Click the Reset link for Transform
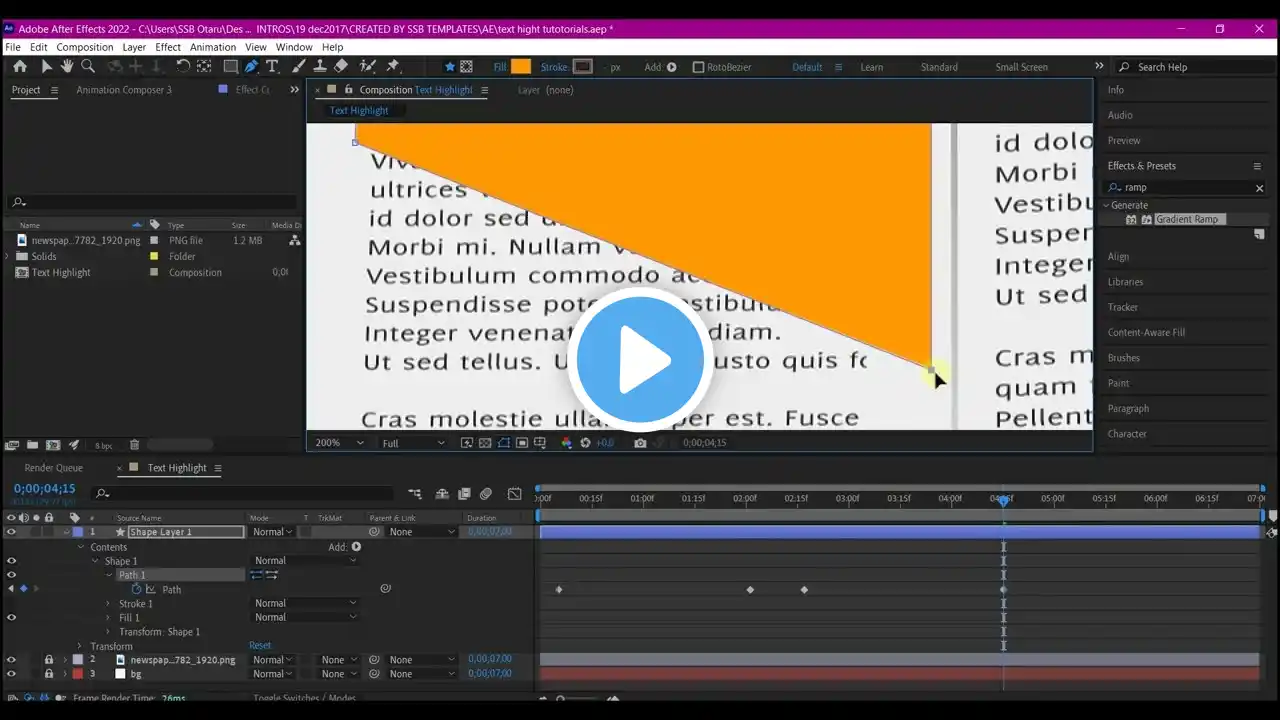This screenshot has height=720, width=1280. (x=260, y=646)
